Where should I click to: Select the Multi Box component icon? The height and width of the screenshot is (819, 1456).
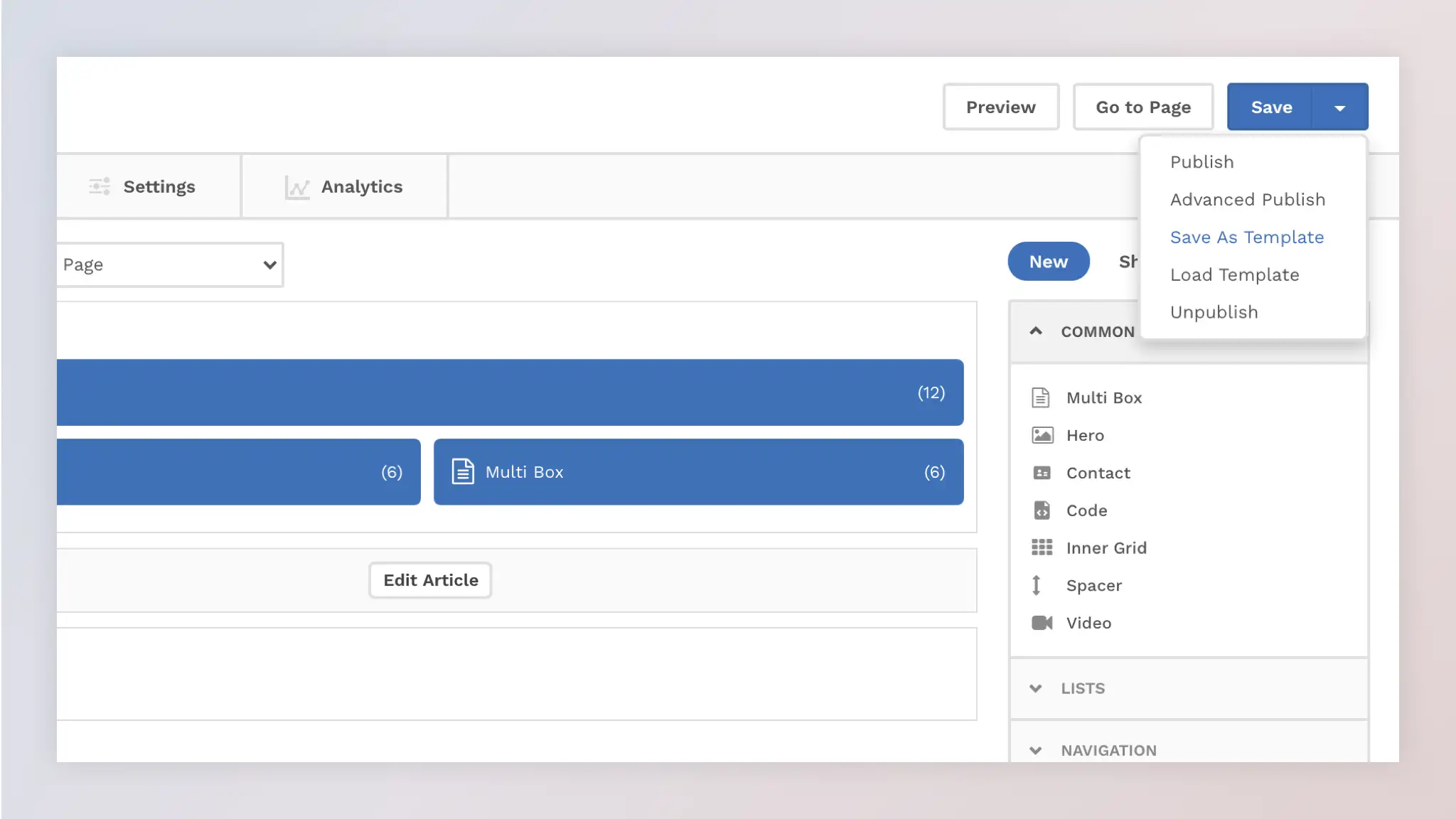tap(1041, 397)
